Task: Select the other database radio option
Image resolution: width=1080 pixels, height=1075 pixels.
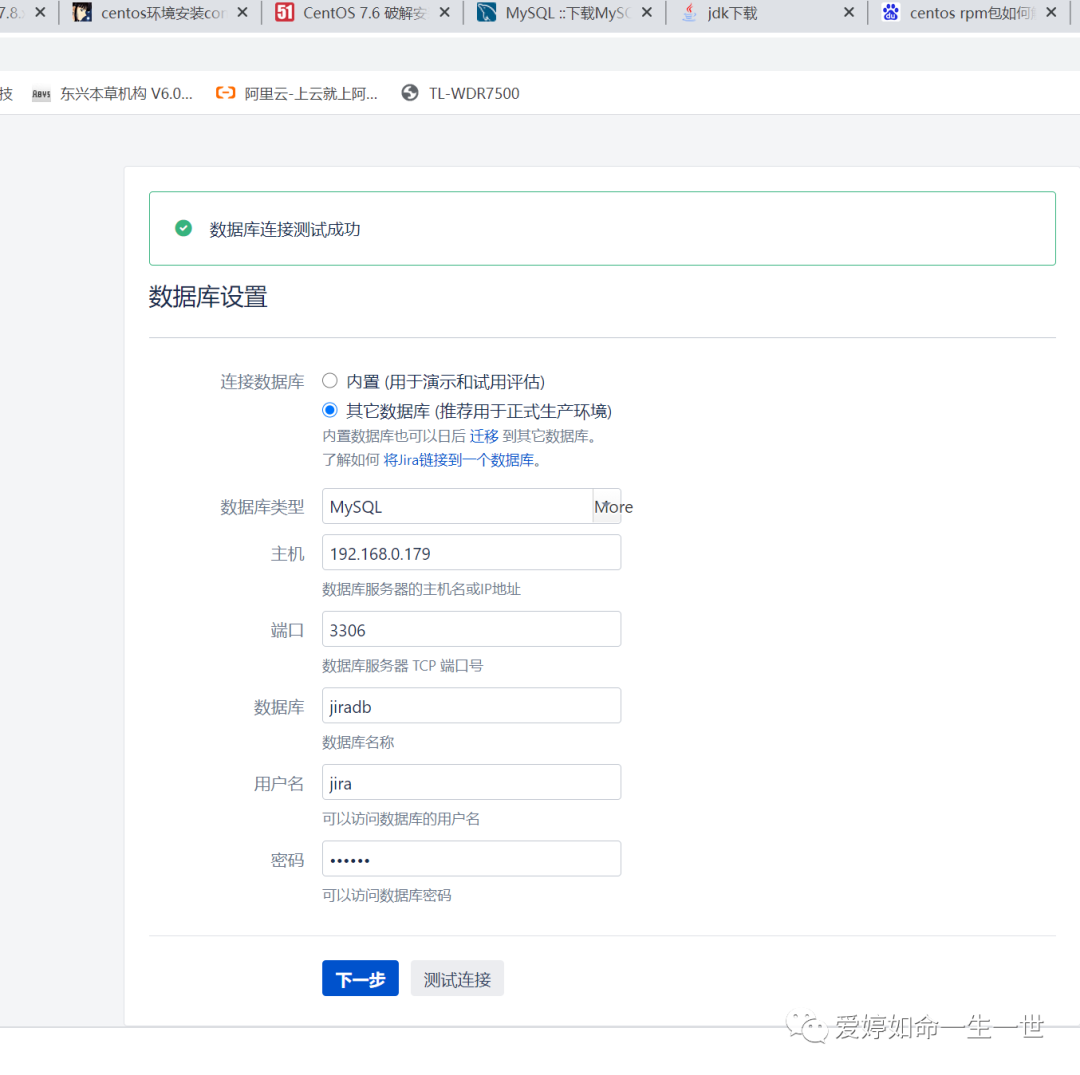Action: [x=330, y=410]
